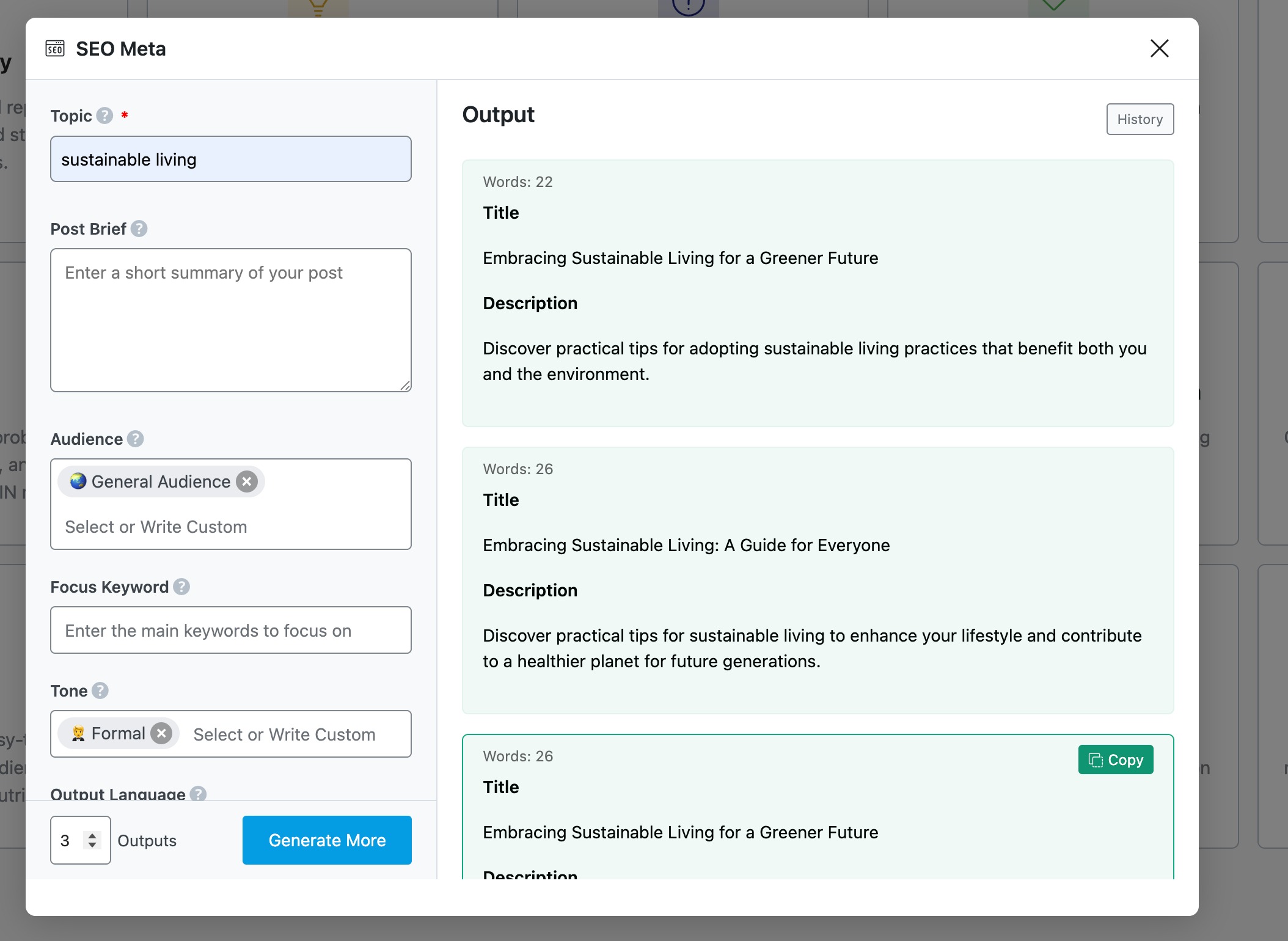Image resolution: width=1288 pixels, height=941 pixels.
Task: Remove the Formal tone tag
Action: click(161, 733)
